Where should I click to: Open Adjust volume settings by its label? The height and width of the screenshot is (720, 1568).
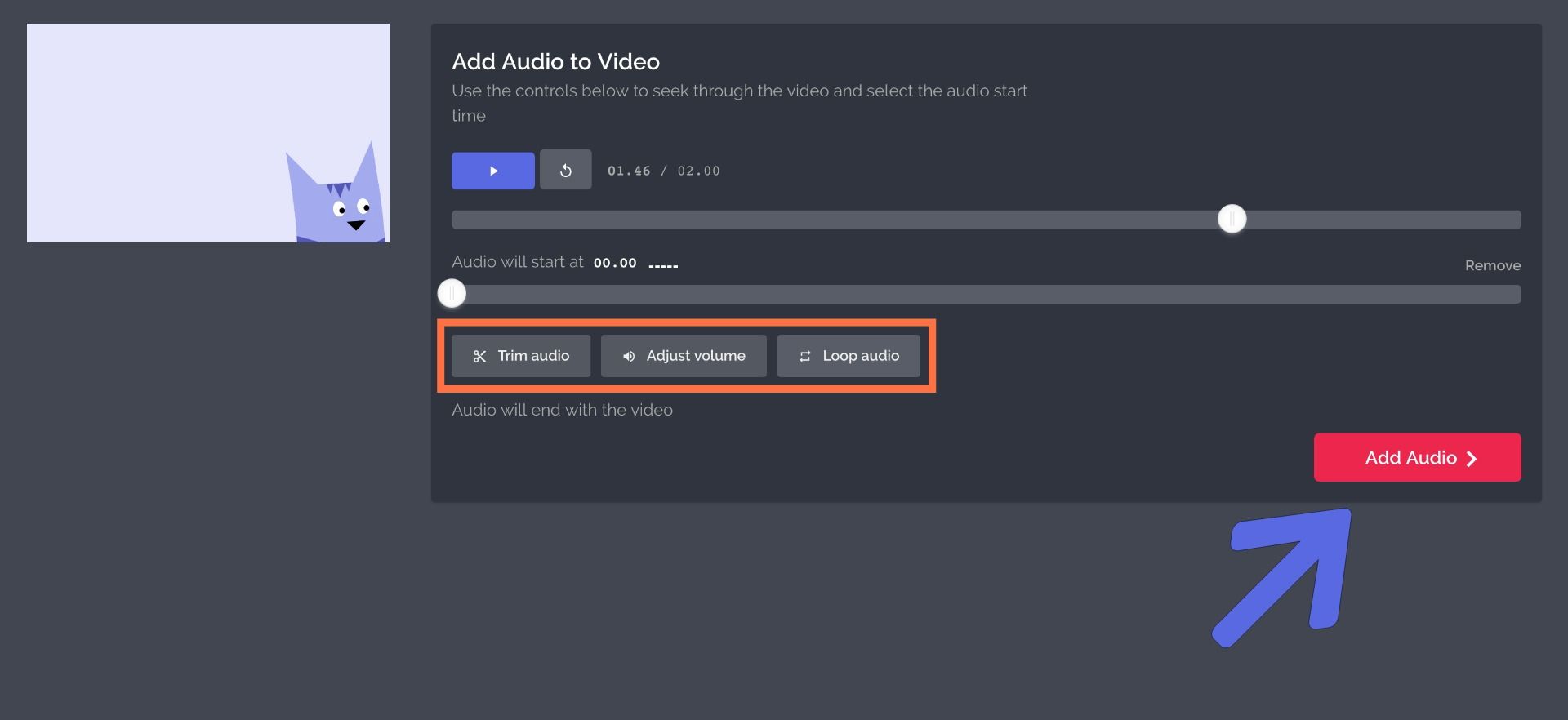pos(695,356)
